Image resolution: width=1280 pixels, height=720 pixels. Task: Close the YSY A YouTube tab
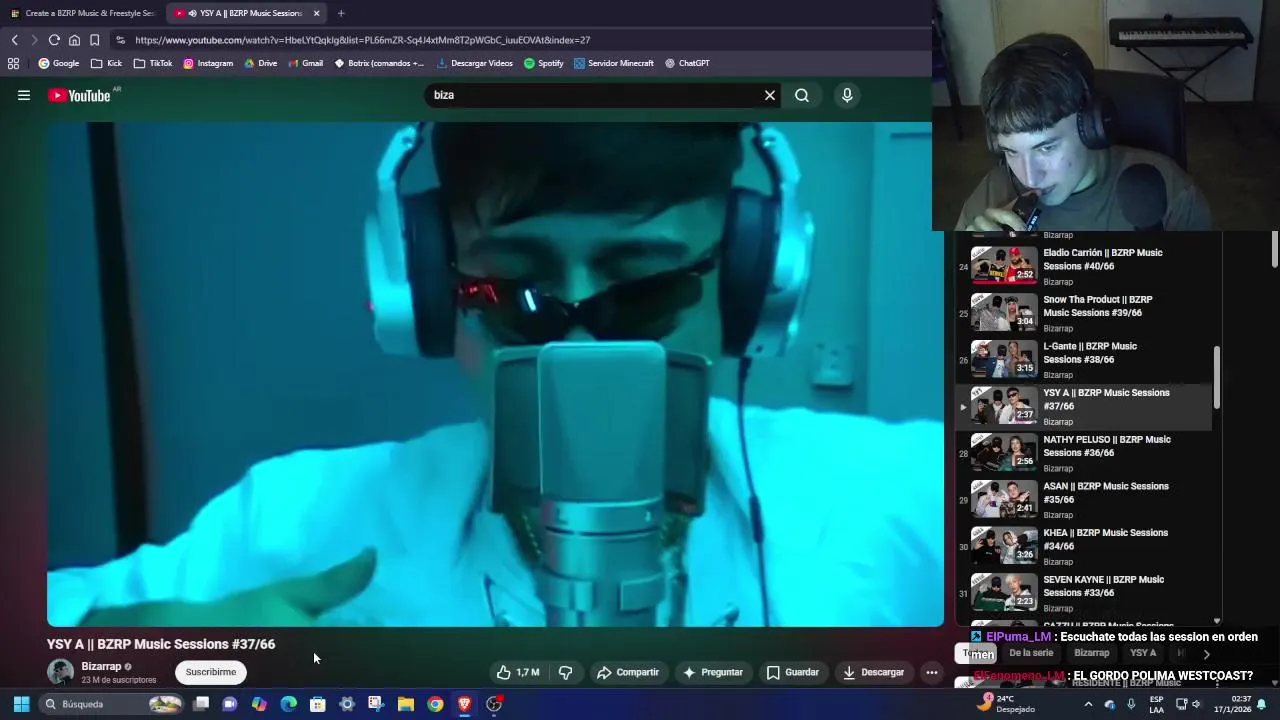(317, 13)
